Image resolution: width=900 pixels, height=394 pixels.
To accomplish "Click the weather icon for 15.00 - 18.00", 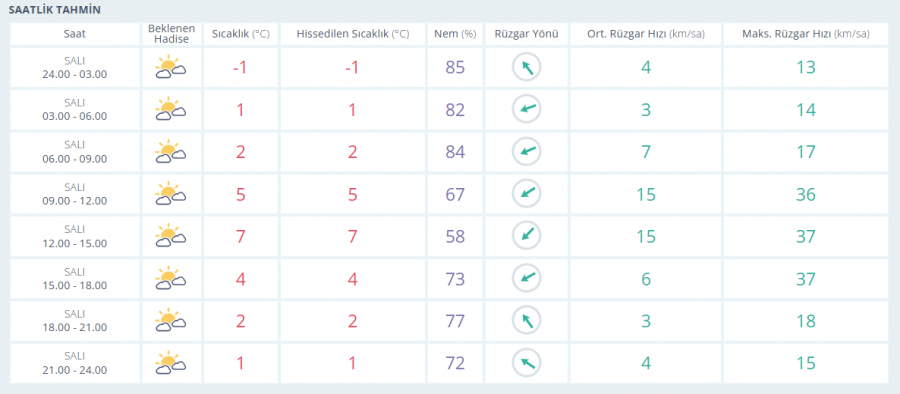I will click(170, 279).
